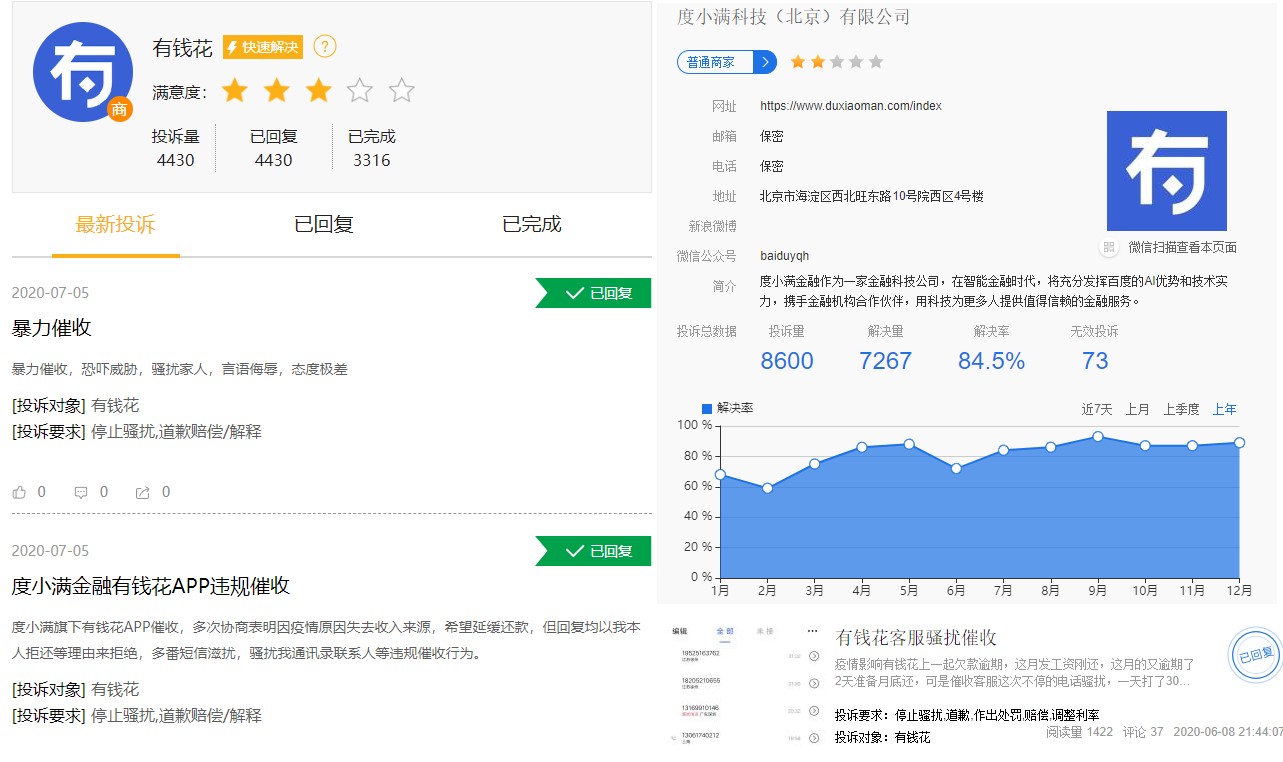The image size is (1283, 762).
Task: Click the 12月 data point on the chart
Action: 1239,442
